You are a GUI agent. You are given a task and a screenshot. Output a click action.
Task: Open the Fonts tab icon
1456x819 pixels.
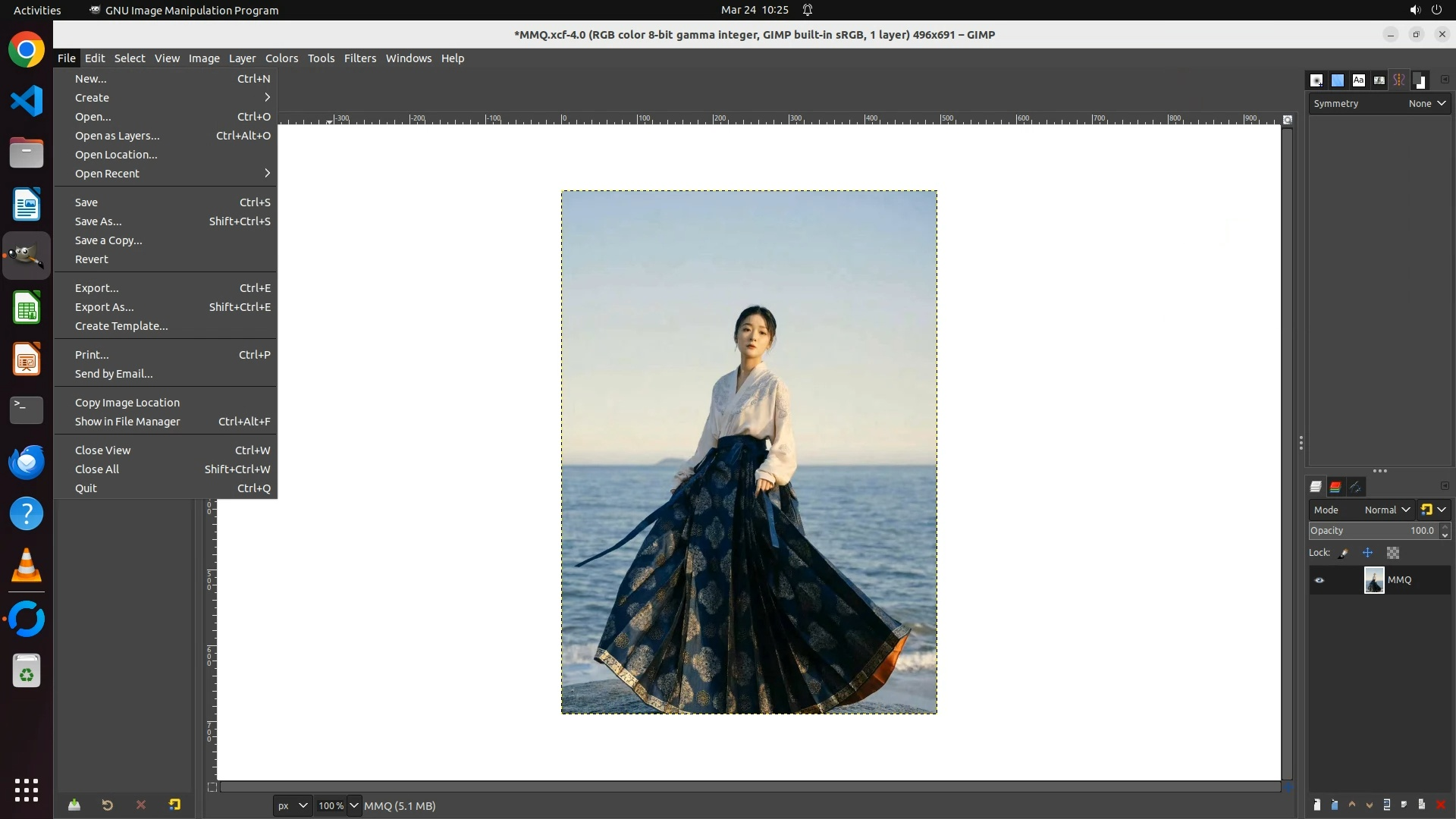coord(1358,80)
